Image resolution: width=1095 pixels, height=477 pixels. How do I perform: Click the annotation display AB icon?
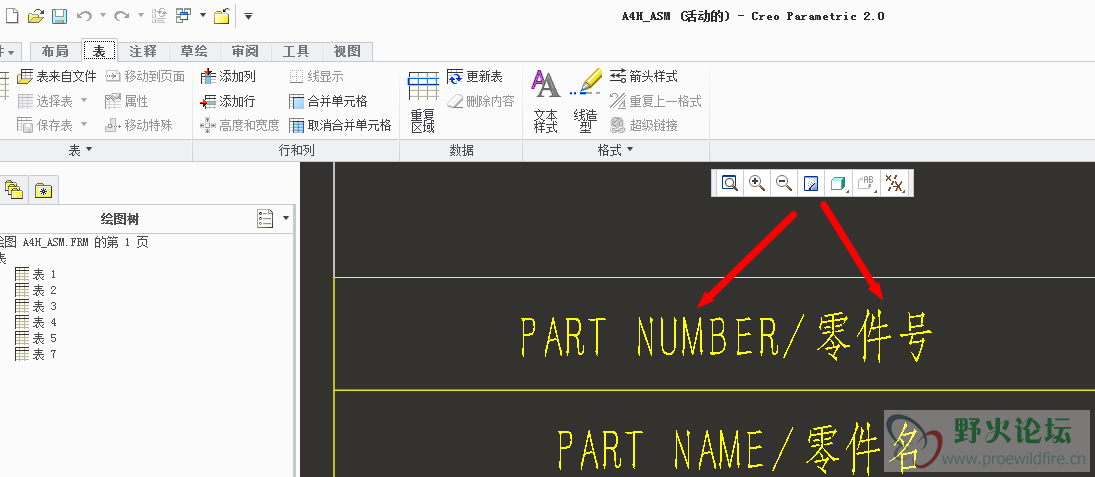pyautogui.click(x=866, y=183)
